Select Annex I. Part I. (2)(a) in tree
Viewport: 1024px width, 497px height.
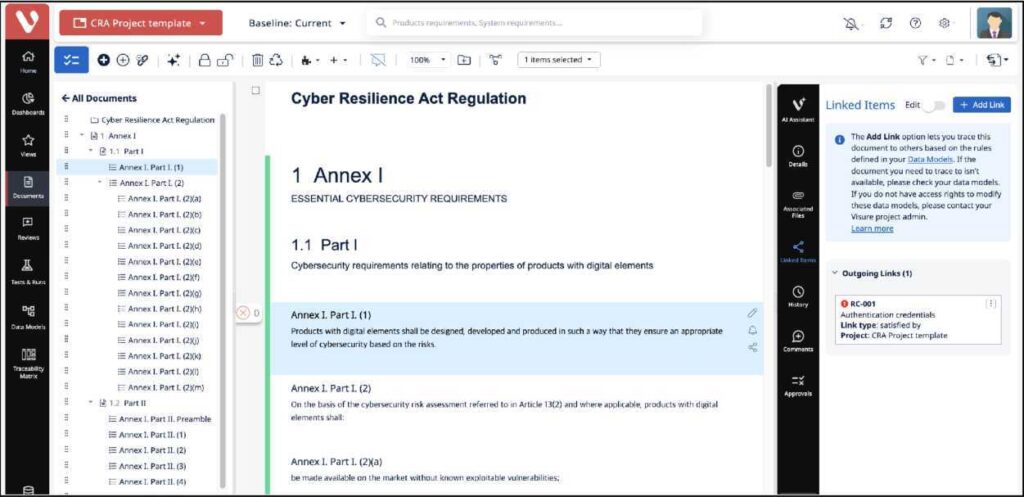(x=164, y=199)
